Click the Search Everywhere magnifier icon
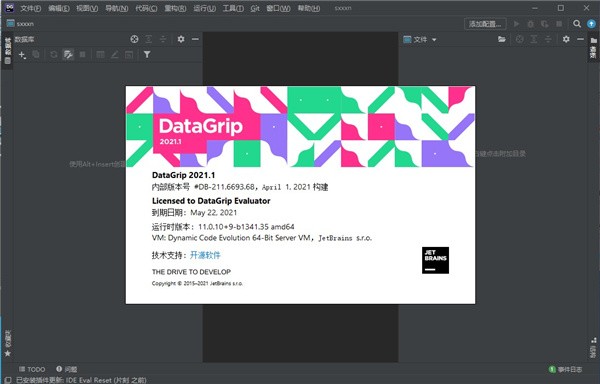 [577, 24]
